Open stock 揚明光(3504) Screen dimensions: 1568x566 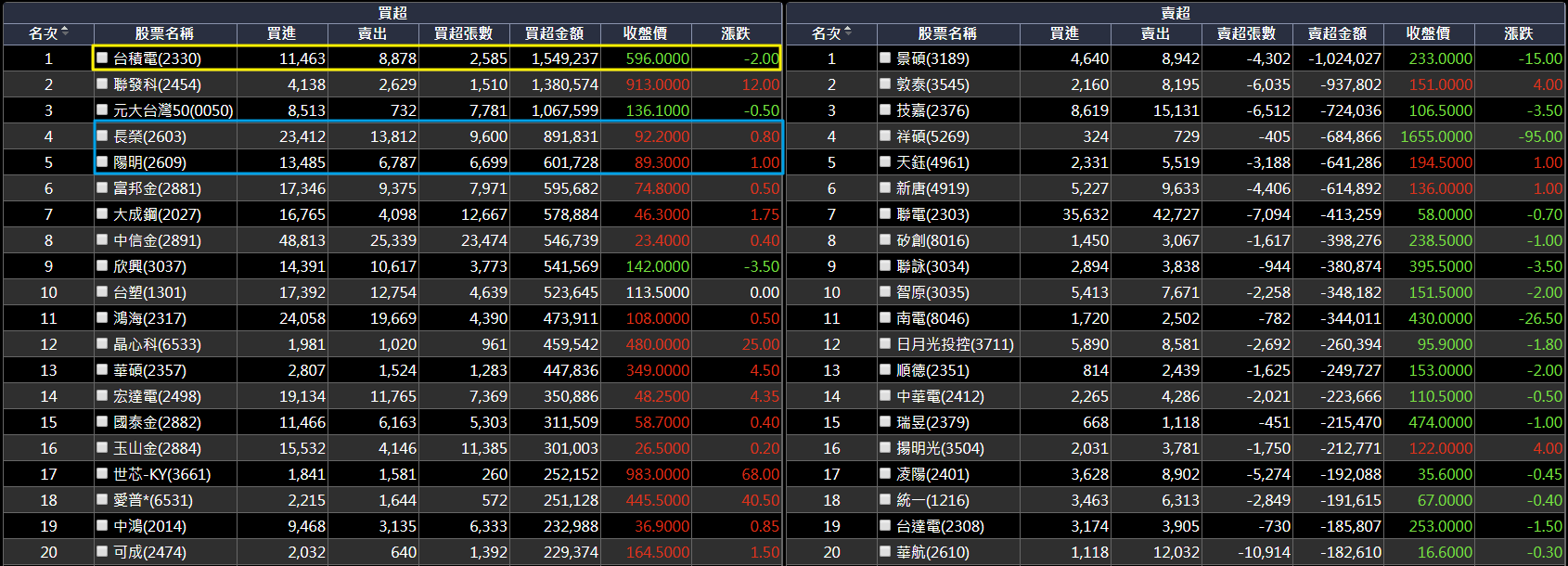[940, 448]
